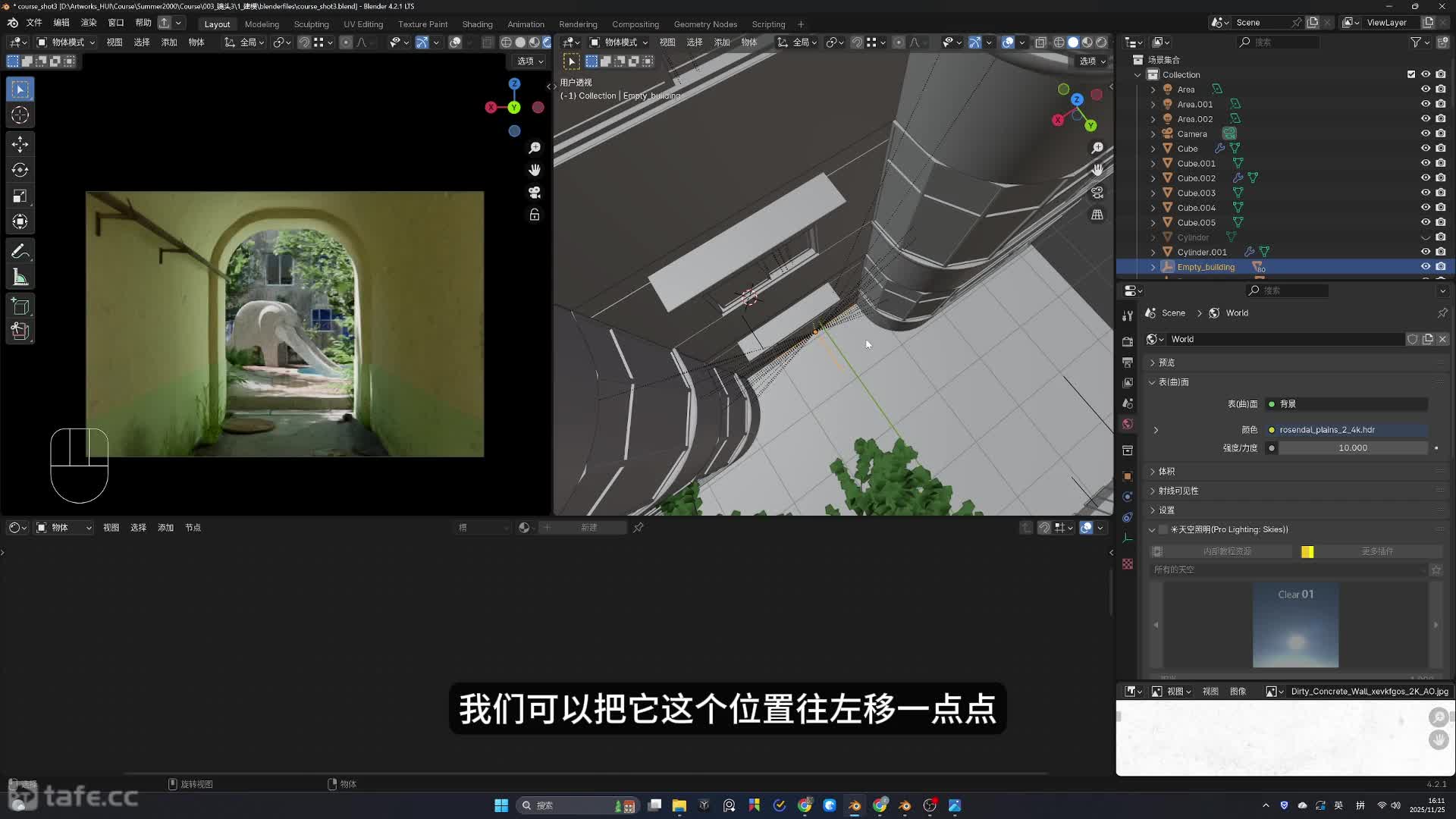Open the 物体模式 dropdown in left viewport

67,42
